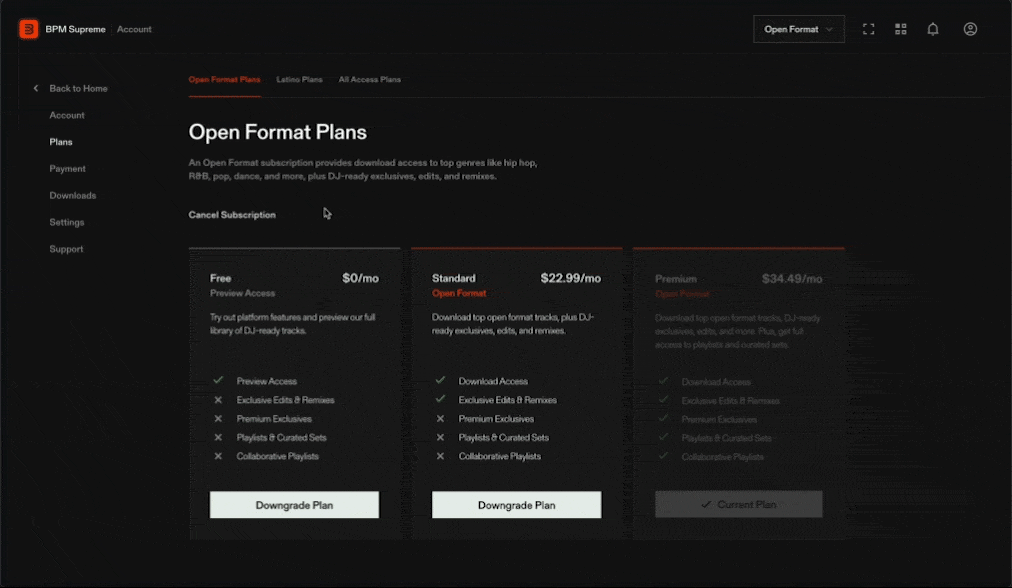
Task: Open the Open Format library dropdown
Action: [799, 29]
